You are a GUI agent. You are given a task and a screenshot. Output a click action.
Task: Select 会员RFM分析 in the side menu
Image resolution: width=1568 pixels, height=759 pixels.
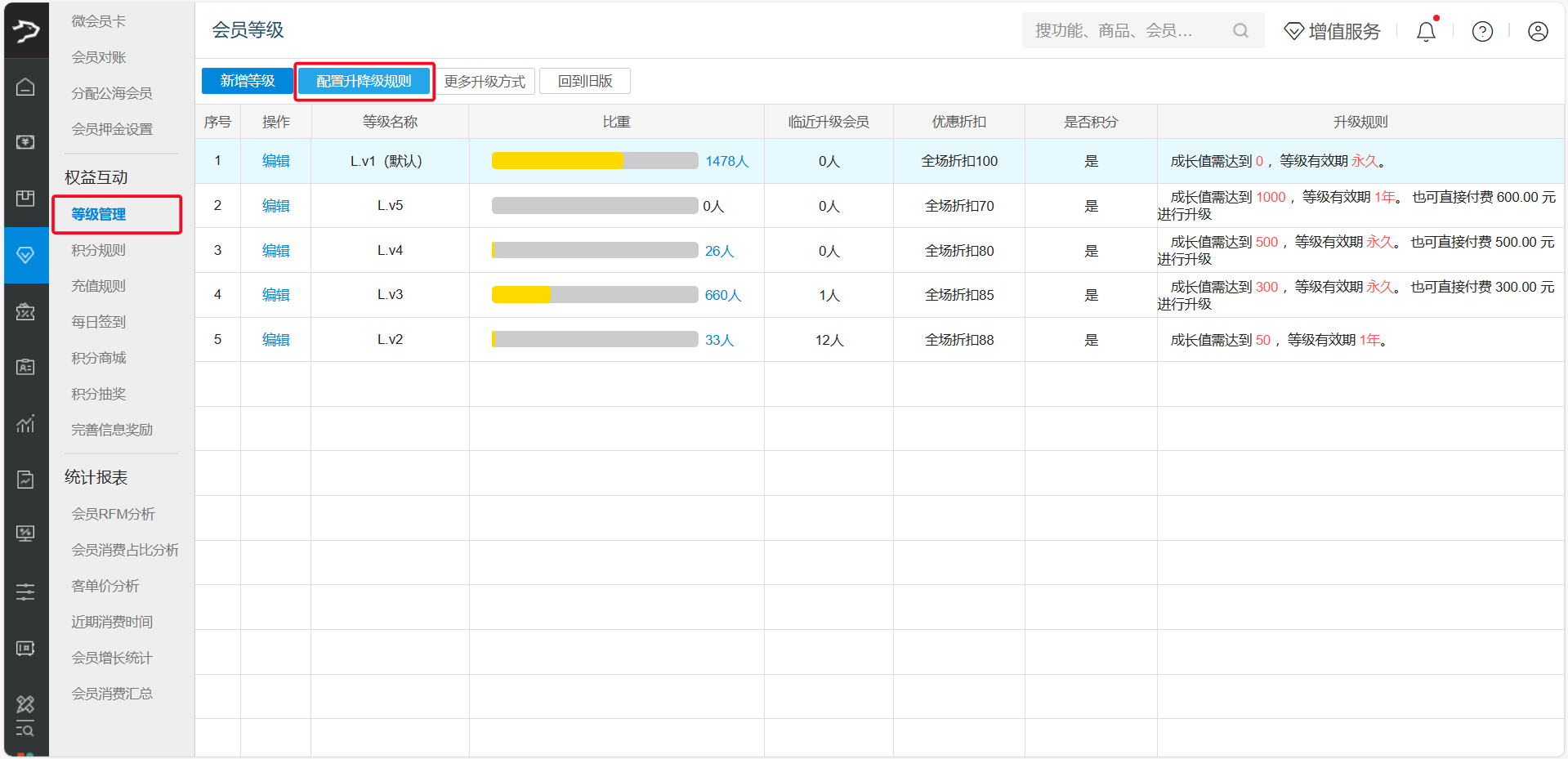[113, 514]
